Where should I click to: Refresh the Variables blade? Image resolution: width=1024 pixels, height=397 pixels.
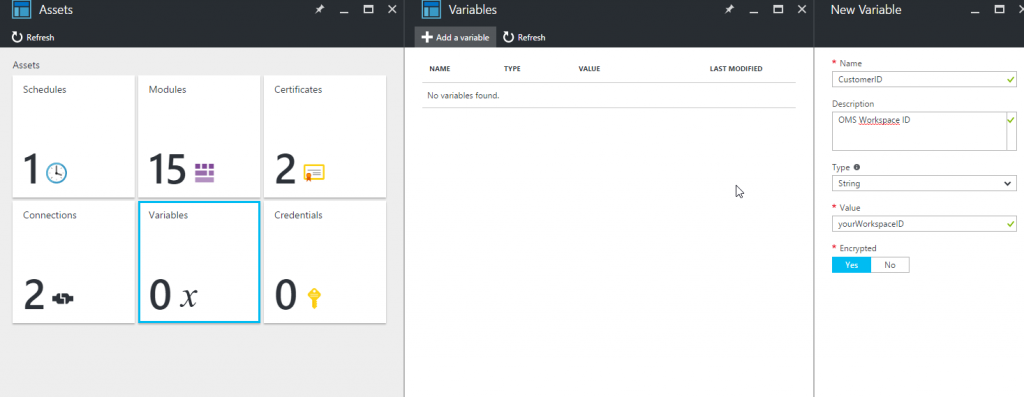(x=524, y=37)
